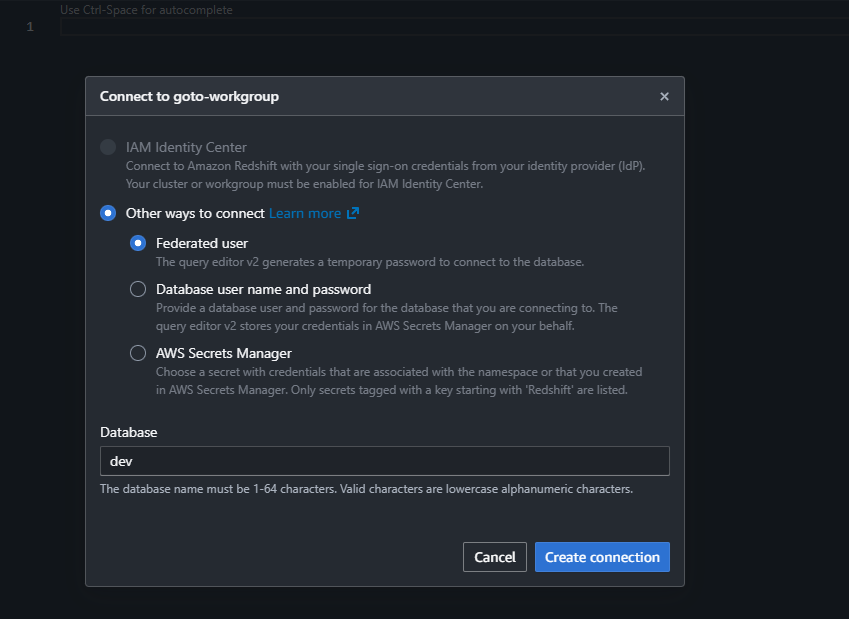Click the Connect to goto-workgroup dialog title
This screenshot has height=619, width=849.
click(x=189, y=97)
